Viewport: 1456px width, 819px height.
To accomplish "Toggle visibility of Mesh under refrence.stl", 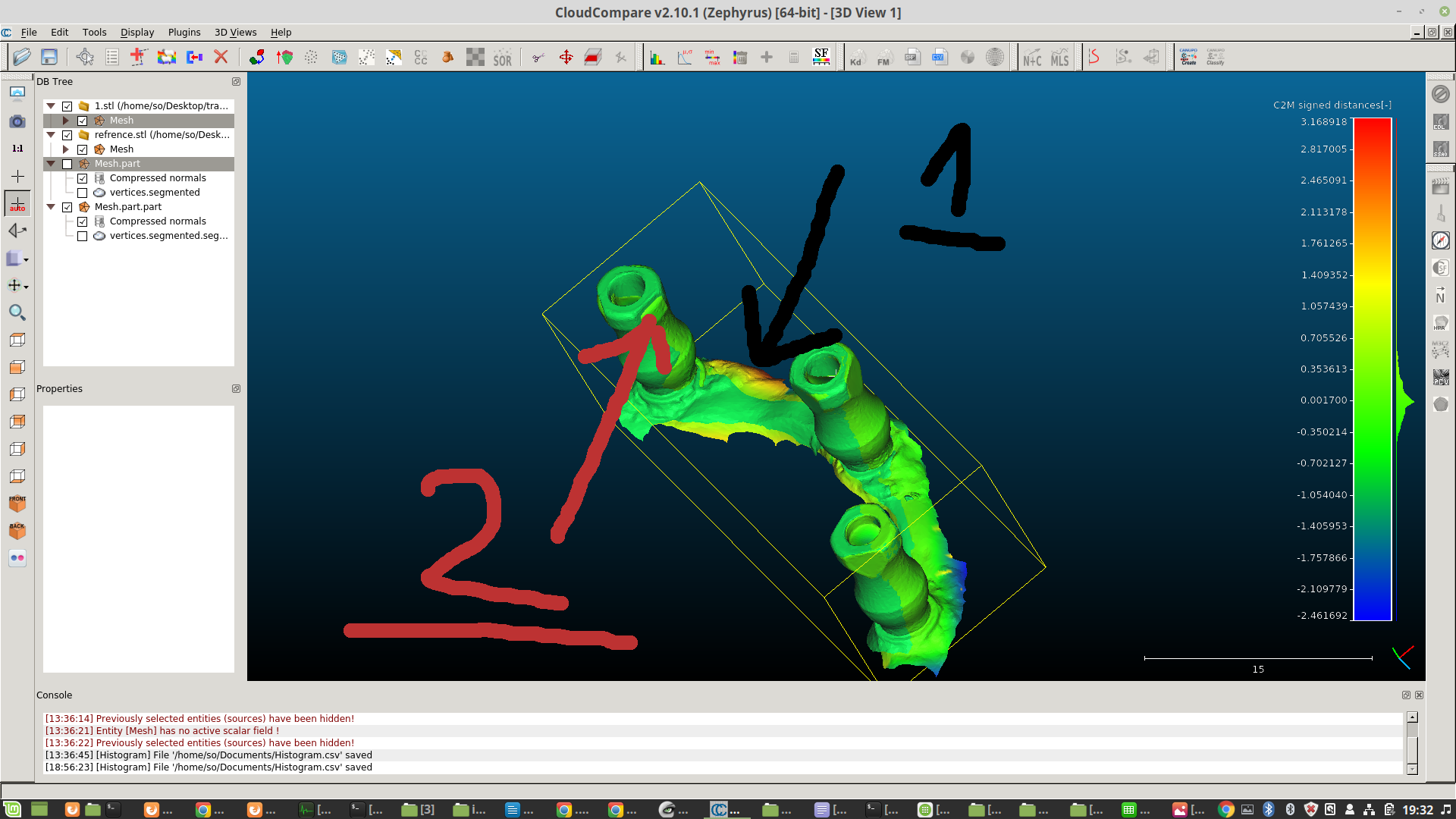I will [x=82, y=148].
